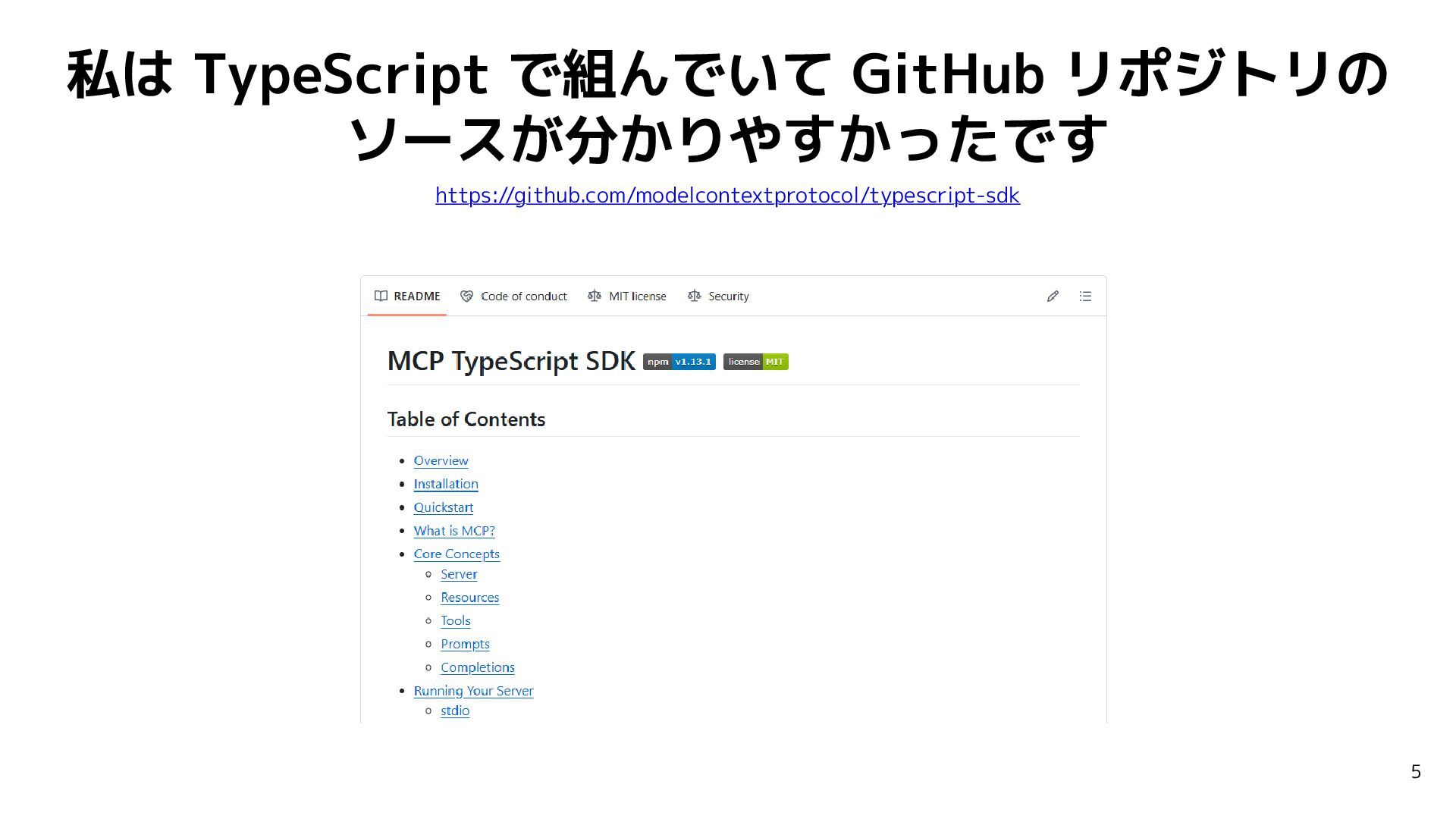Open the Code of conduct tab

pyautogui.click(x=513, y=297)
